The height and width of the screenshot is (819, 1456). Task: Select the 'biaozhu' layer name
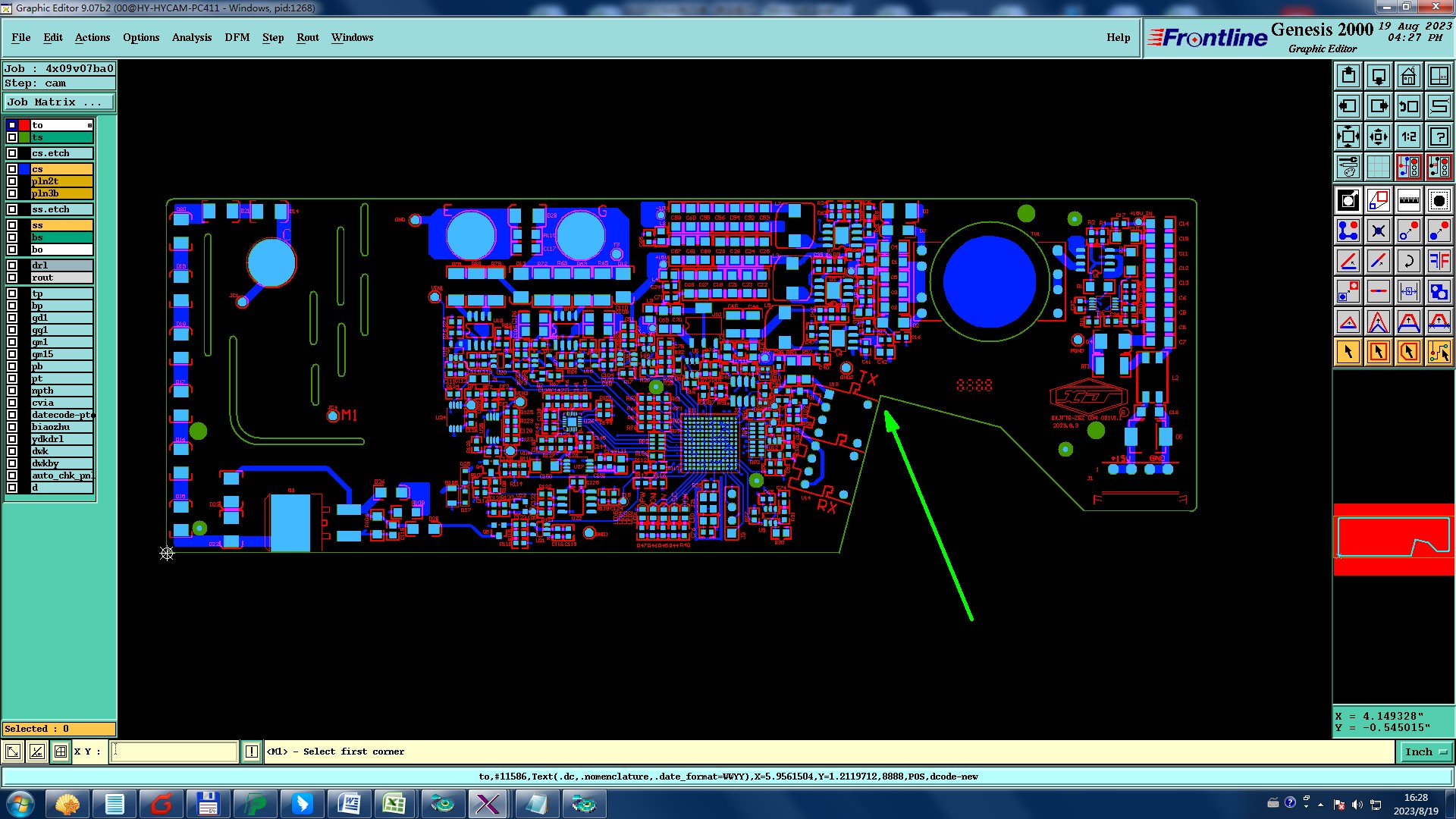click(x=61, y=427)
